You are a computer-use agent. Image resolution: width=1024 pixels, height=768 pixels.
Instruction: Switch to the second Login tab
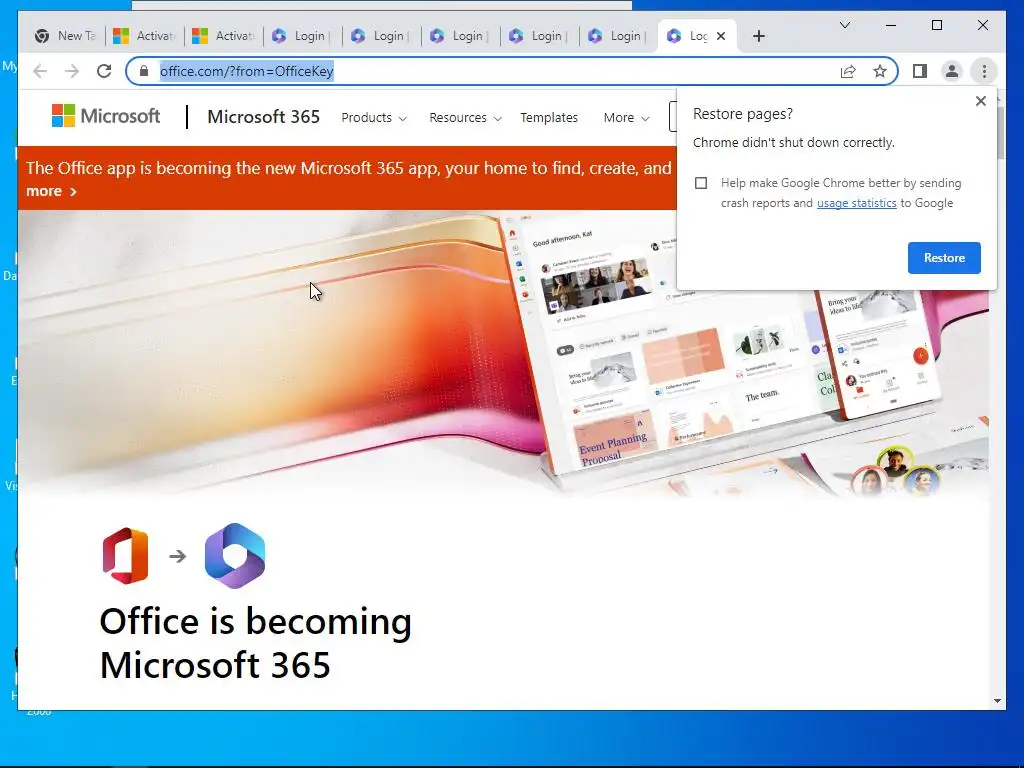click(382, 36)
